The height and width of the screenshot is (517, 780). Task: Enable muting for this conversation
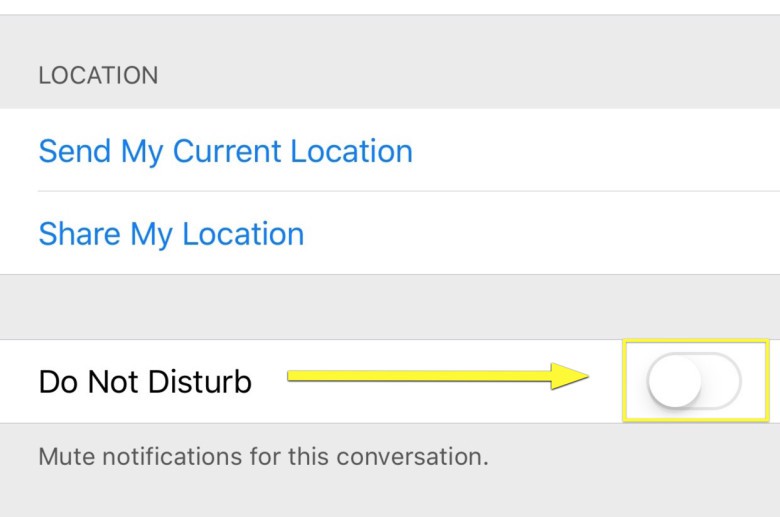click(x=694, y=381)
